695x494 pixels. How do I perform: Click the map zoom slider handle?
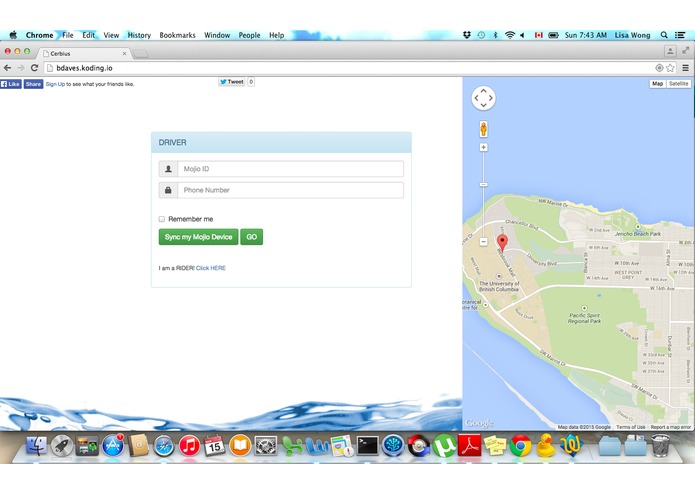pyautogui.click(x=484, y=184)
